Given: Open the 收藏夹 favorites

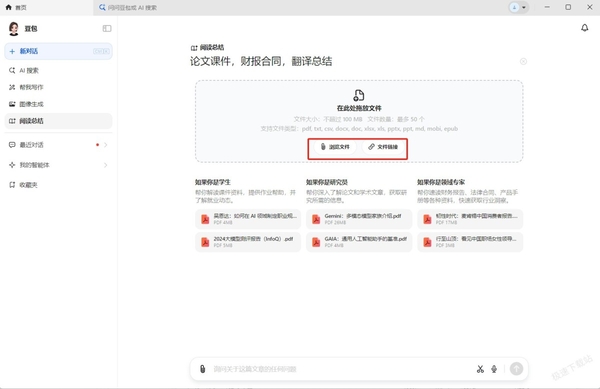Looking at the screenshot, I should pyautogui.click(x=59, y=185).
